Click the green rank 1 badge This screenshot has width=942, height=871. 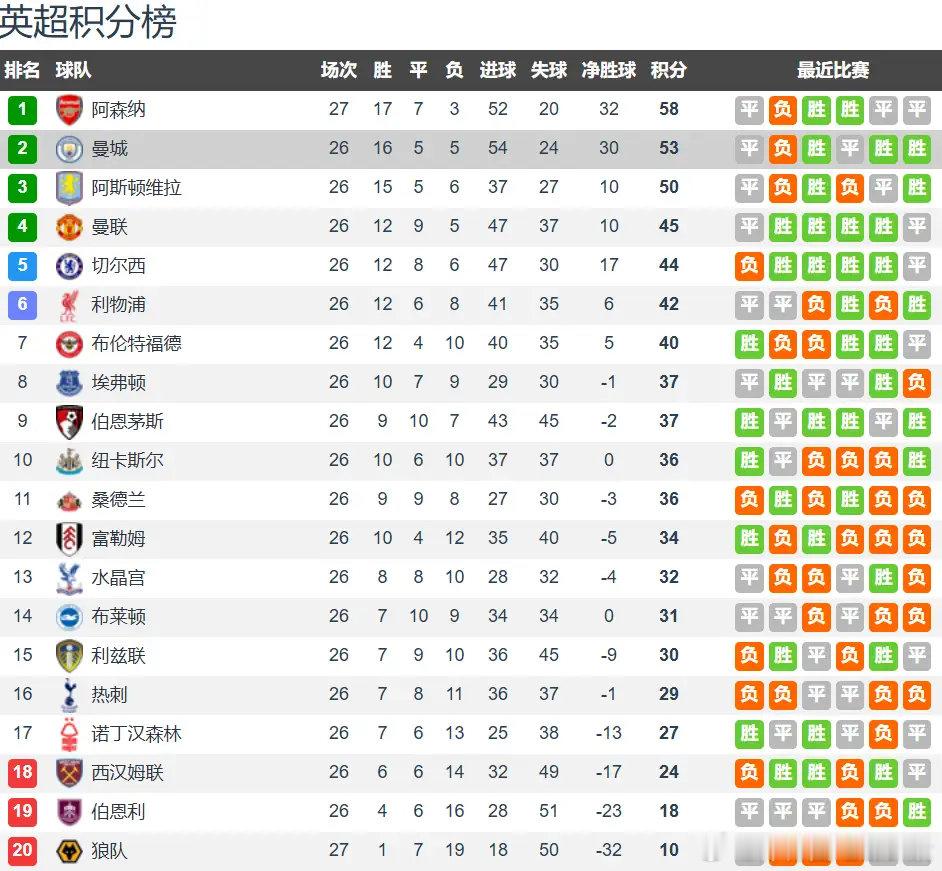(x=22, y=110)
